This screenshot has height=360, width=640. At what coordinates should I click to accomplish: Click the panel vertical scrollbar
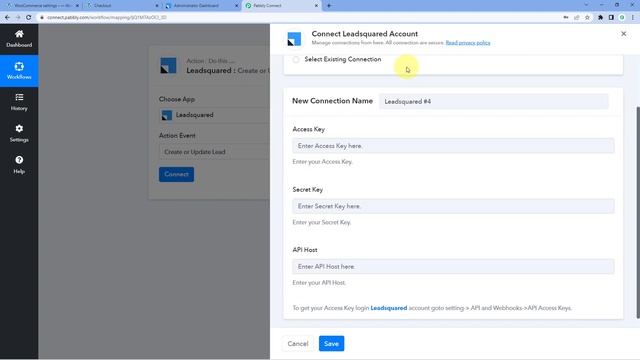click(638, 212)
